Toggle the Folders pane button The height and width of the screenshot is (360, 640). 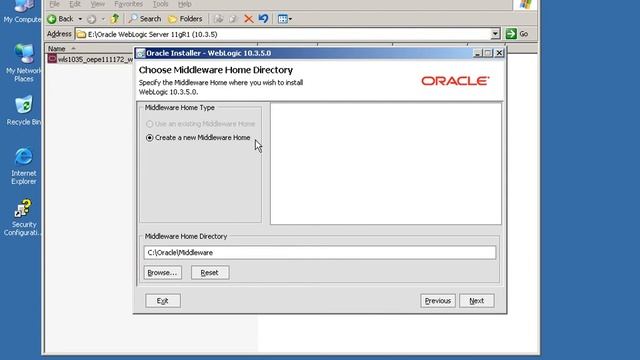click(185, 19)
